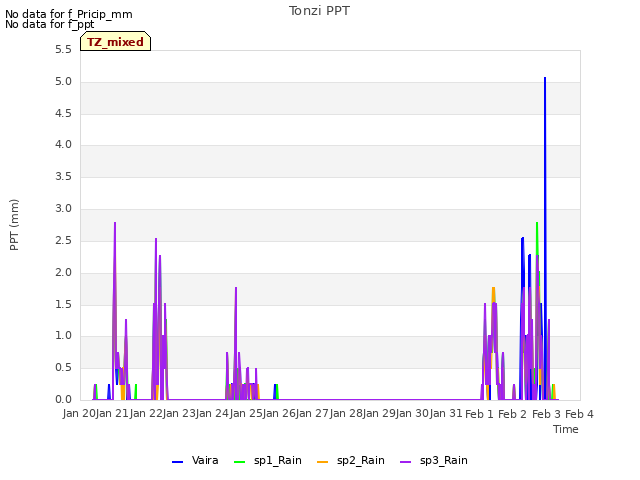
Task: Click the 0.0 y-axis tick value
Action: pyautogui.click(x=63, y=399)
